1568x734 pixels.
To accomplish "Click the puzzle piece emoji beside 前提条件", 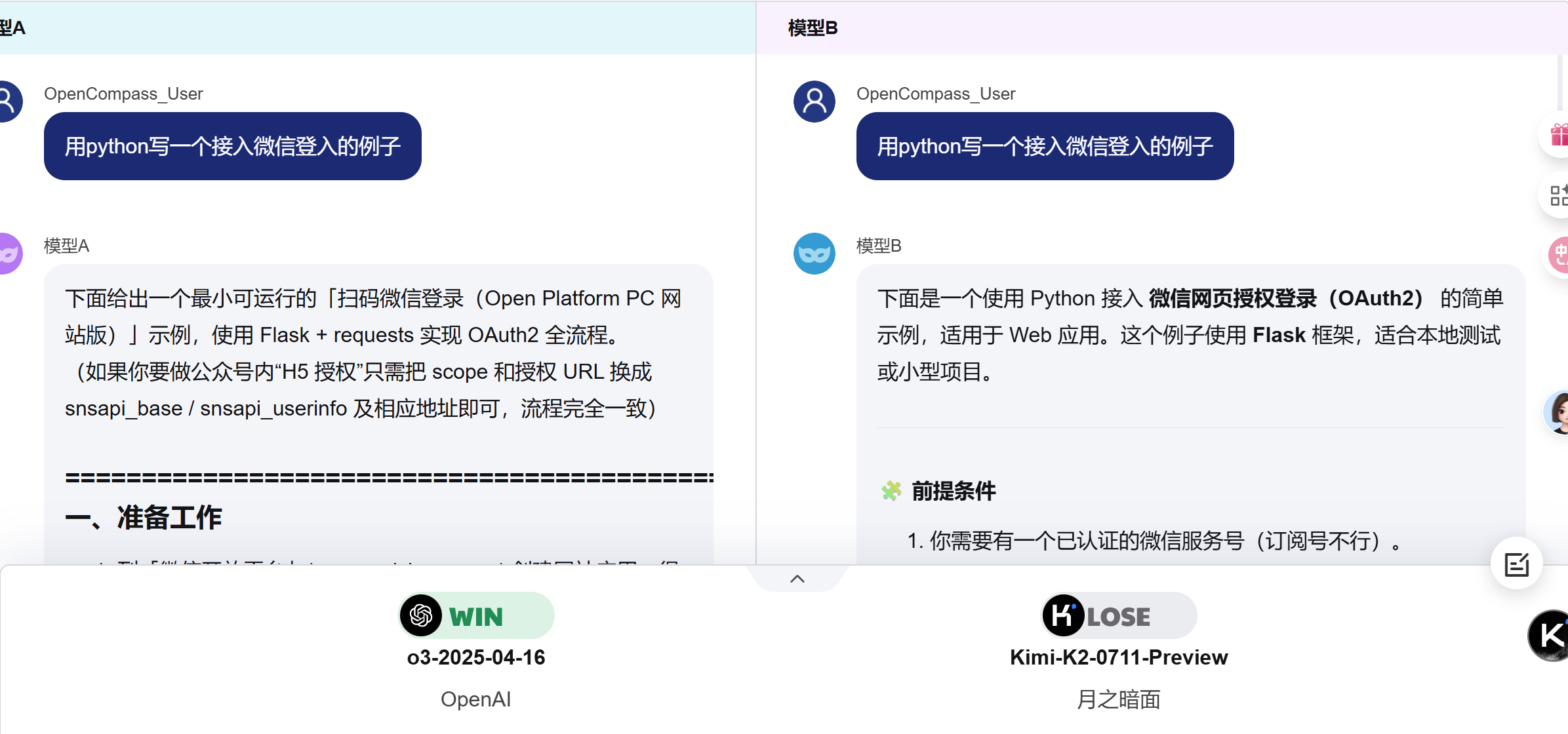I will point(891,491).
